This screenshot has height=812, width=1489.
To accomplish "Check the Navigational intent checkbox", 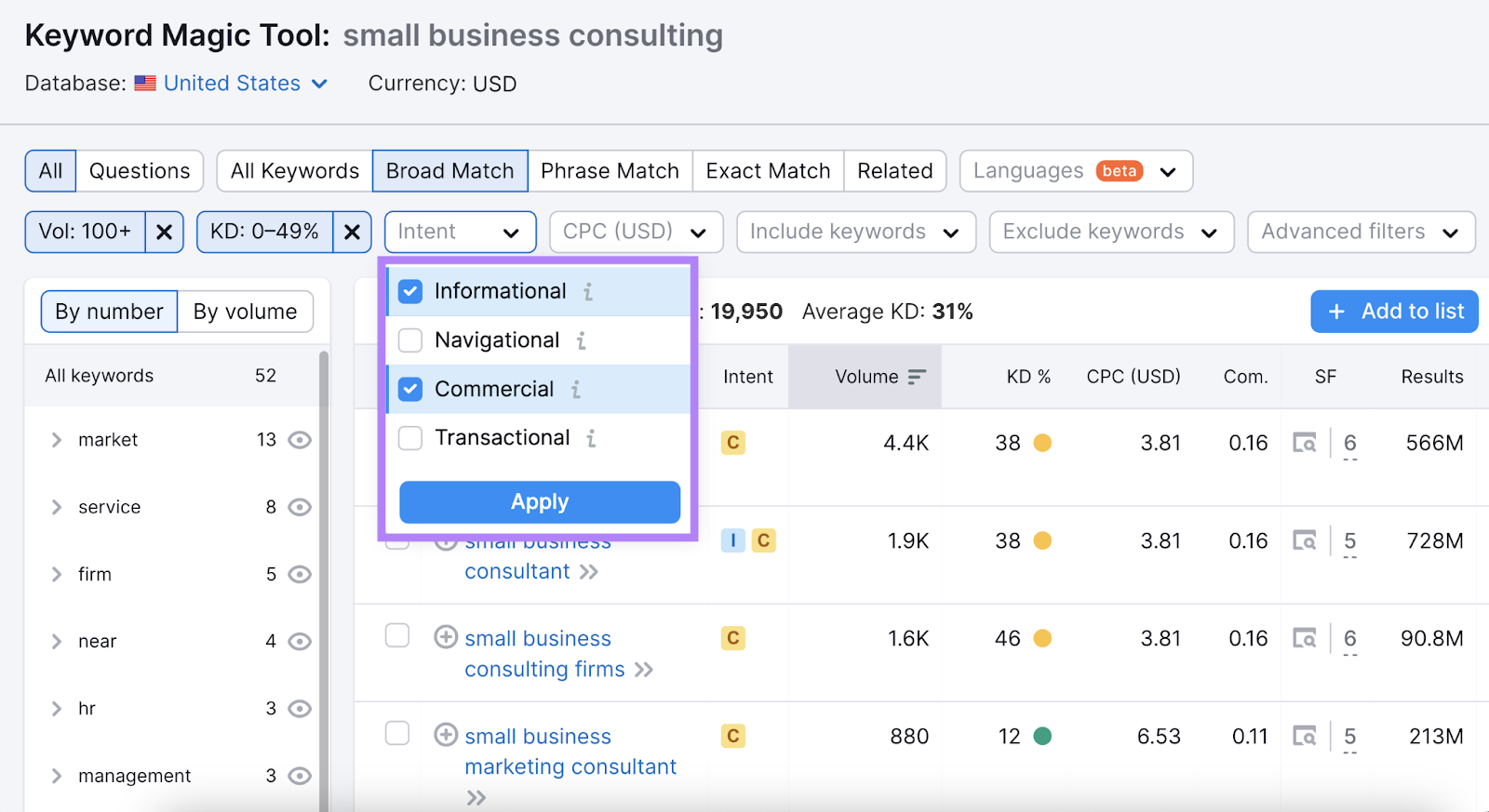I will tap(410, 340).
